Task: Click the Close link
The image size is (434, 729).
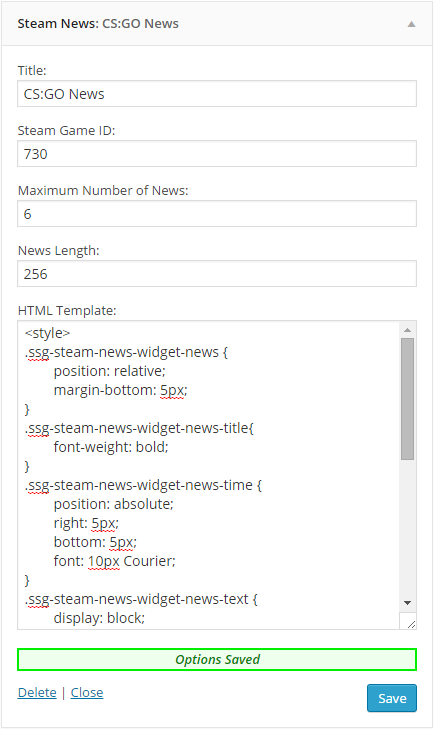Action: 87,692
